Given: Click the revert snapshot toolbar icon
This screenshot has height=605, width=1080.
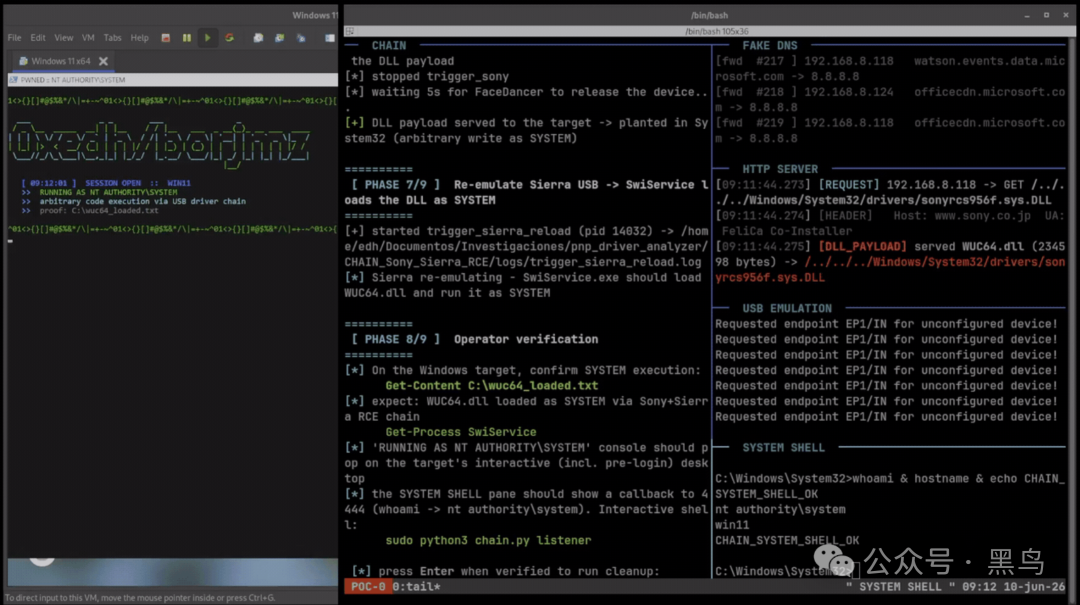Looking at the screenshot, I should pos(280,38).
